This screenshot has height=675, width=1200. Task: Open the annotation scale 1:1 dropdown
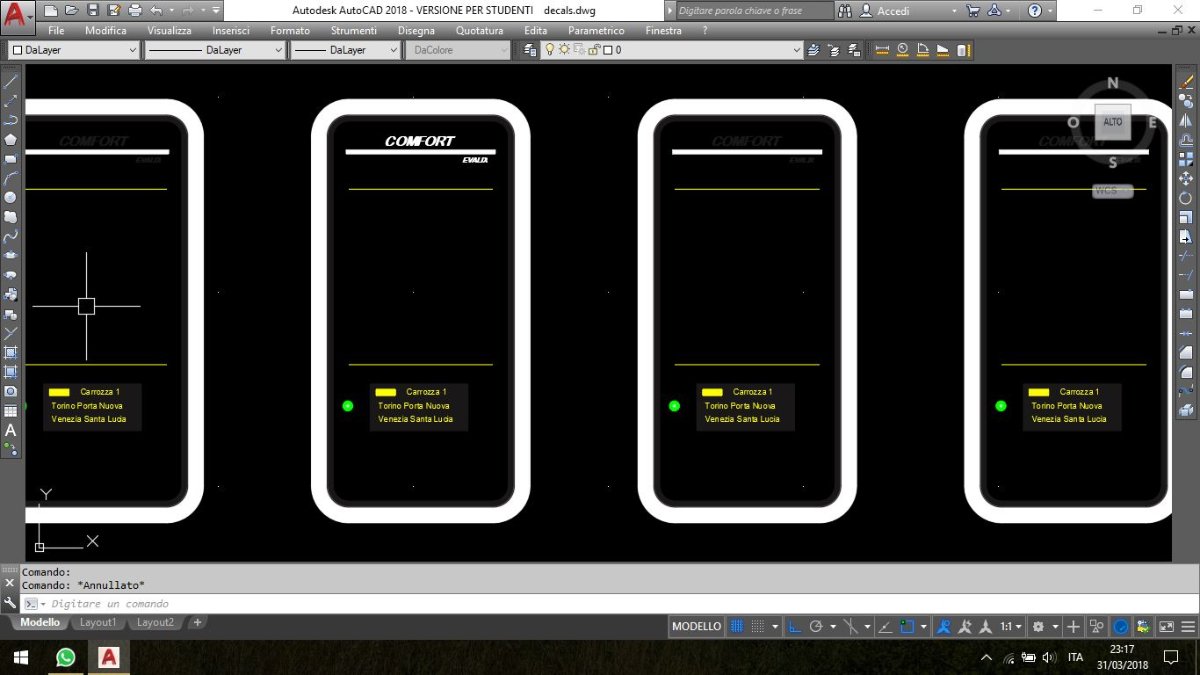coord(1012,627)
